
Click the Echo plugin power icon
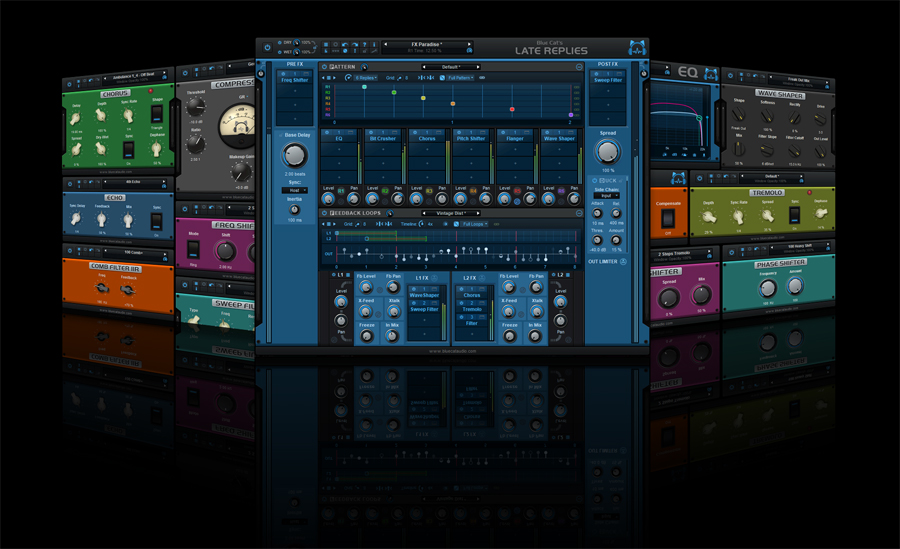(x=69, y=184)
